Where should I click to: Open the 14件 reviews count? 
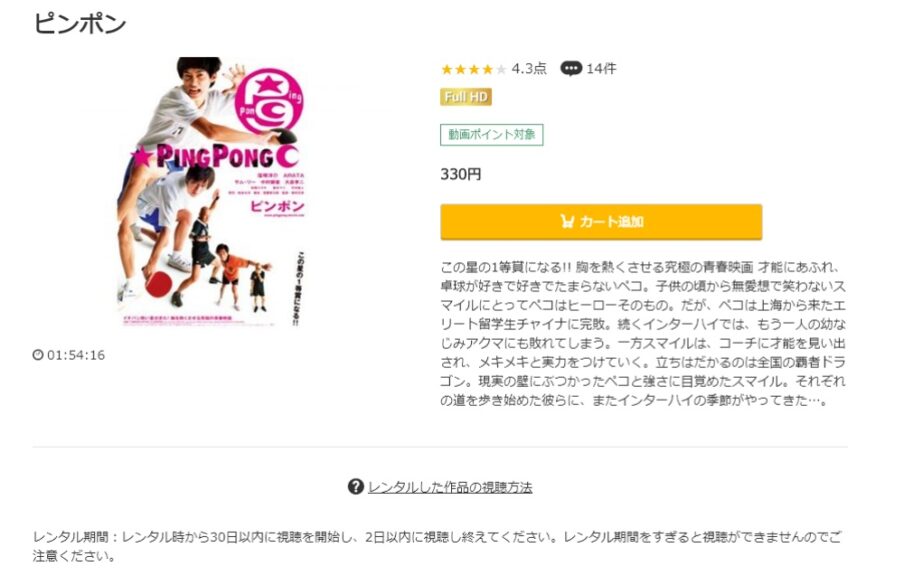[601, 69]
